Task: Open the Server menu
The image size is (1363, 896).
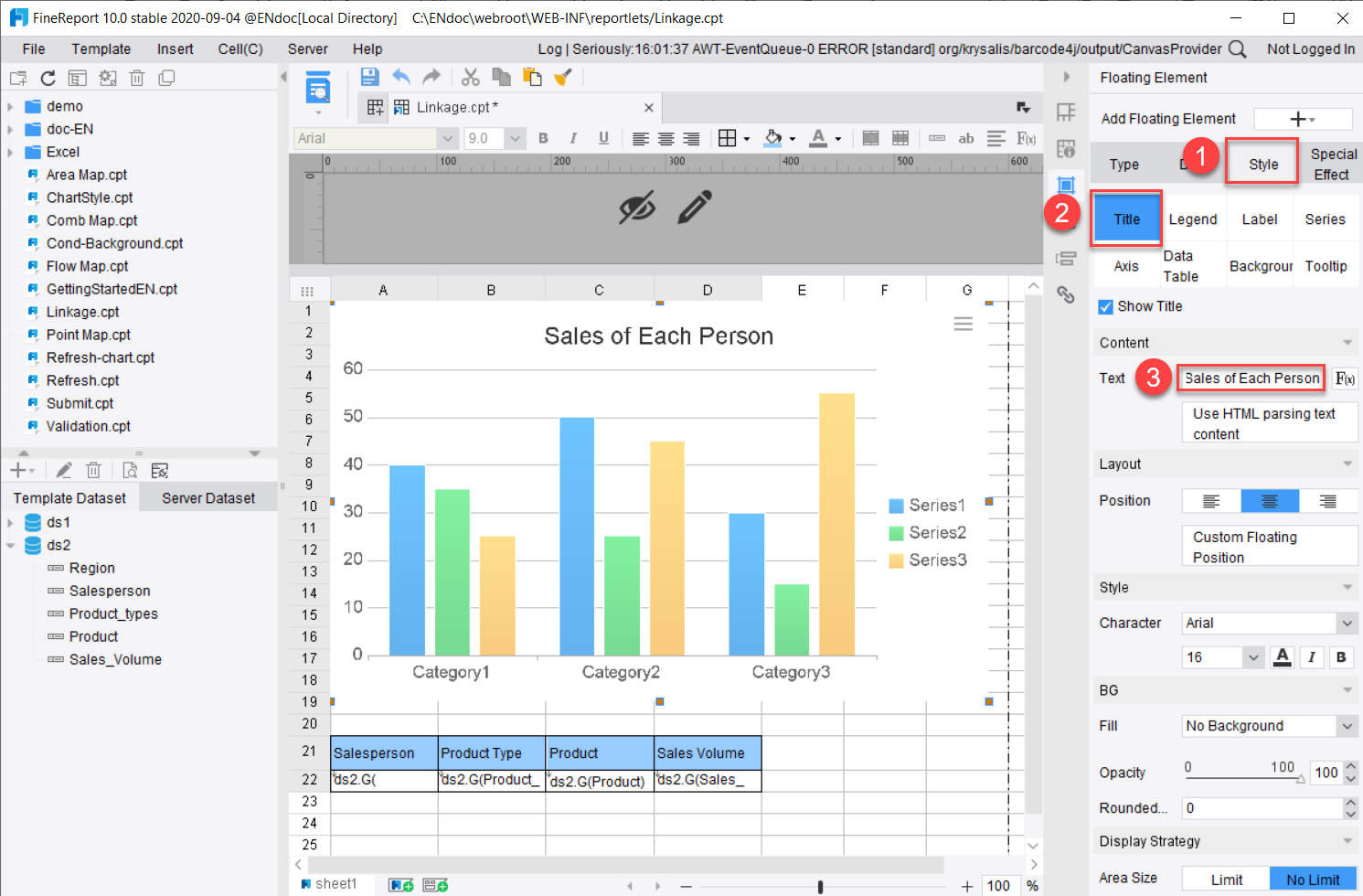Action: click(x=307, y=49)
